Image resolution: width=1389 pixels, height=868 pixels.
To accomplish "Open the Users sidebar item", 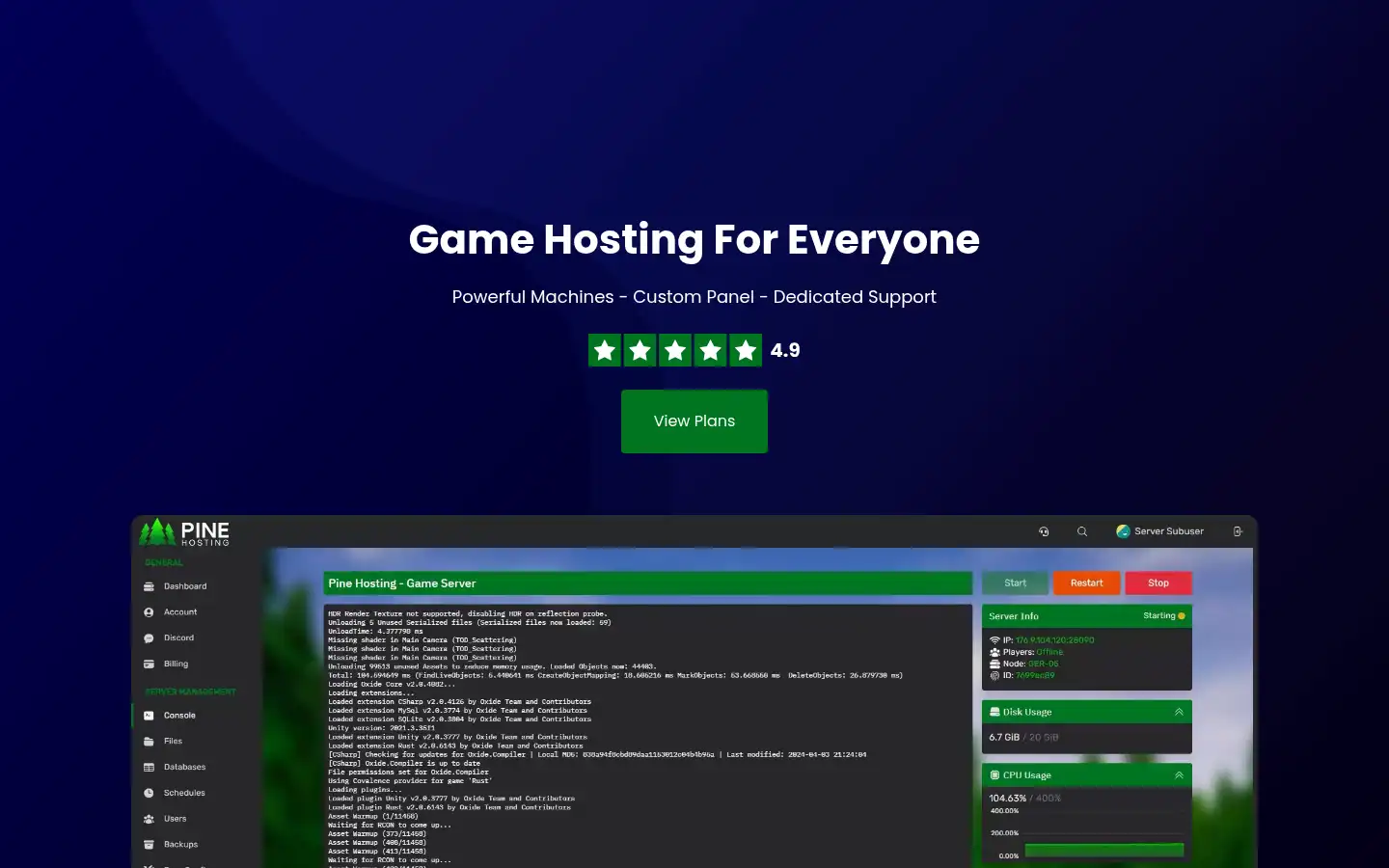I will [x=175, y=819].
